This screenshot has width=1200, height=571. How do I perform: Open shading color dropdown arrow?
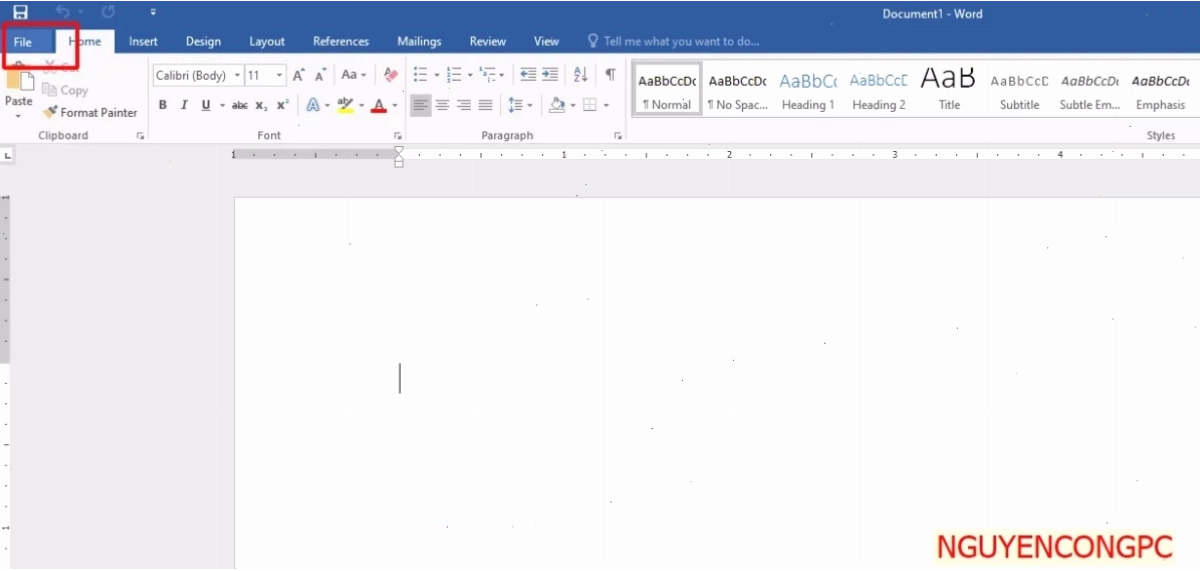tap(573, 105)
